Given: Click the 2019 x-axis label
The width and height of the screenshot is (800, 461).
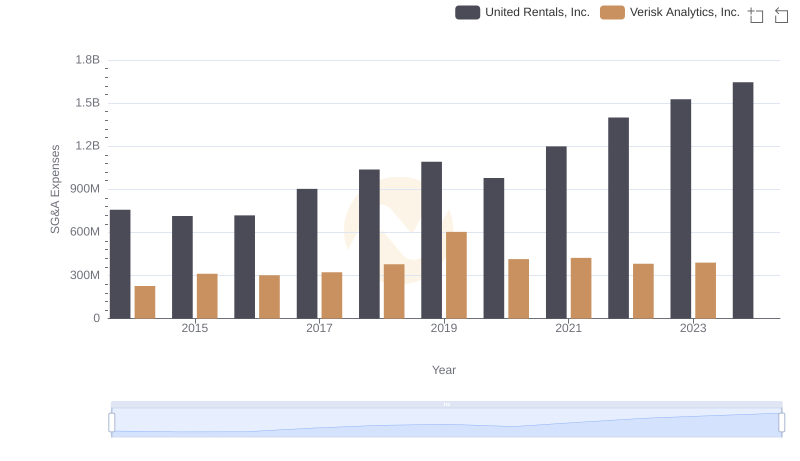Looking at the screenshot, I should coord(443,328).
